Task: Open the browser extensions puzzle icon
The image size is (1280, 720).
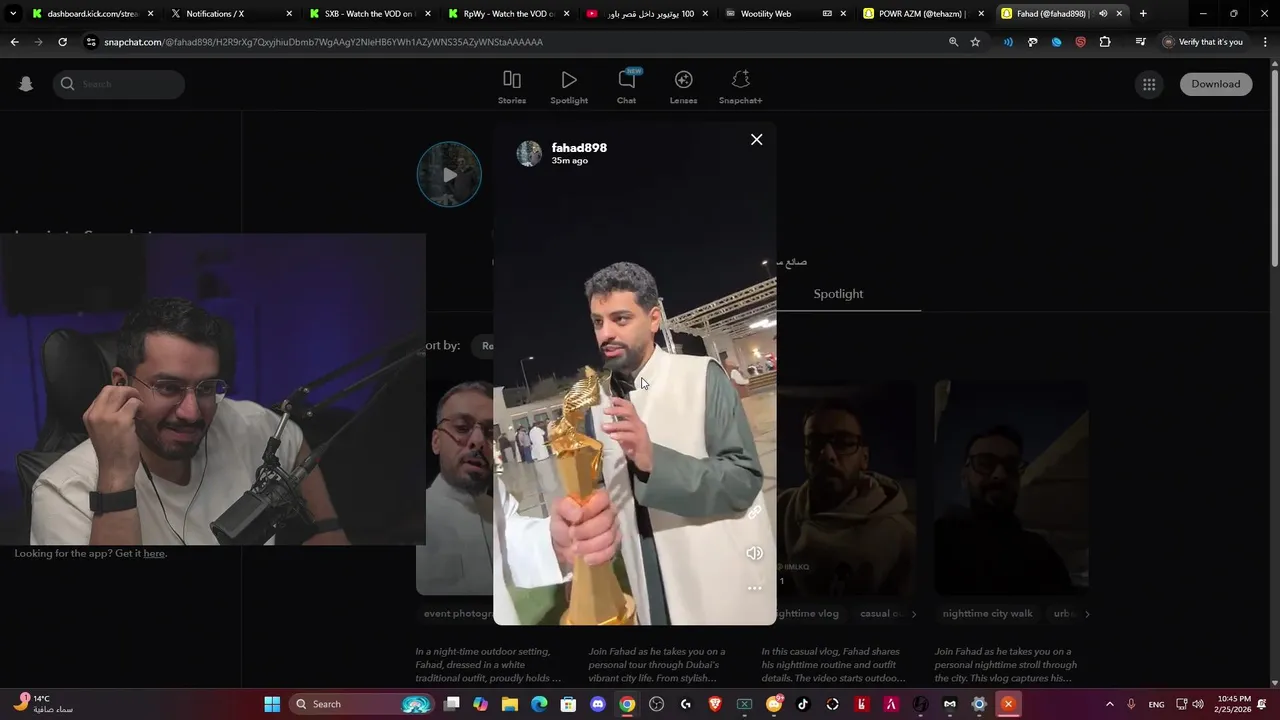Action: pyautogui.click(x=1105, y=42)
